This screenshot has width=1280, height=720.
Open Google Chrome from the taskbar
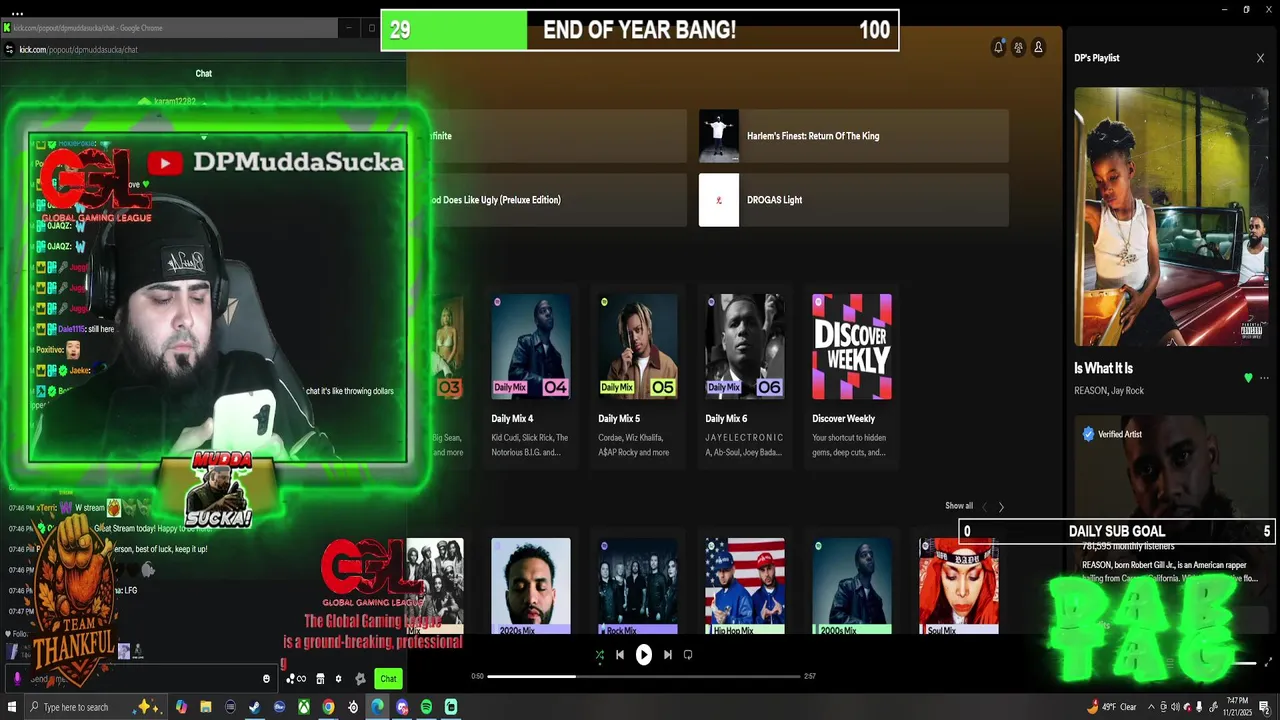pyautogui.click(x=328, y=707)
